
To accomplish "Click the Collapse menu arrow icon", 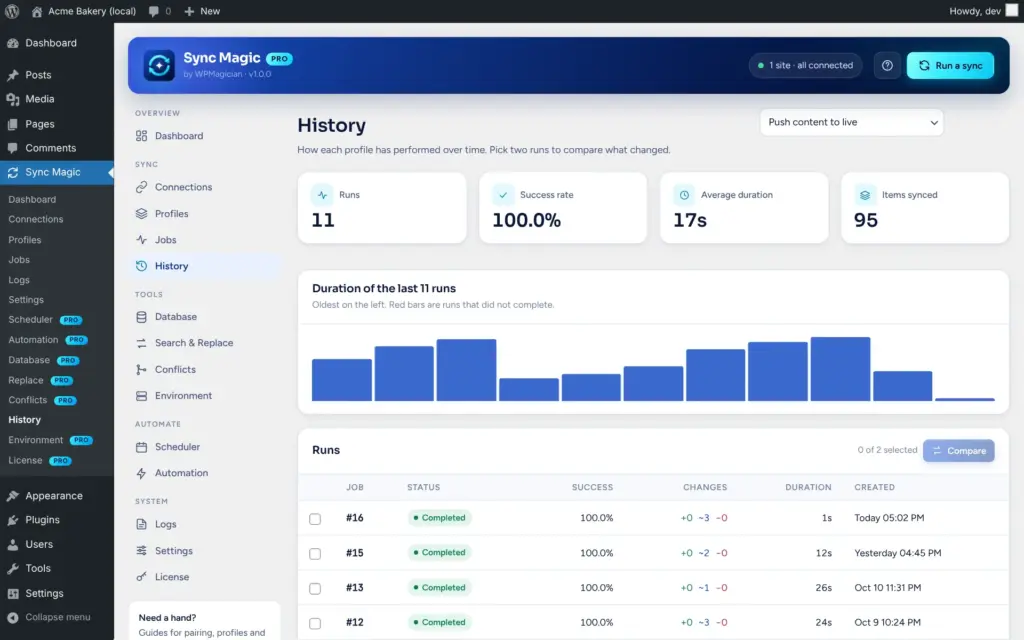I will coord(12,617).
